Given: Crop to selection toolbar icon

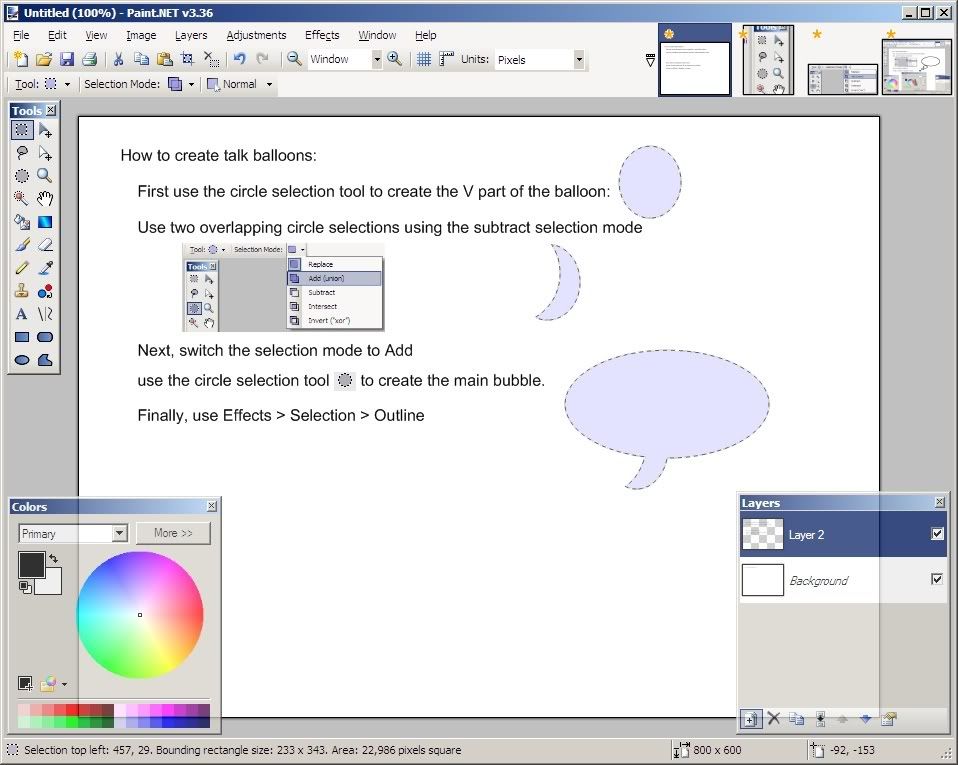Looking at the screenshot, I should pyautogui.click(x=188, y=59).
